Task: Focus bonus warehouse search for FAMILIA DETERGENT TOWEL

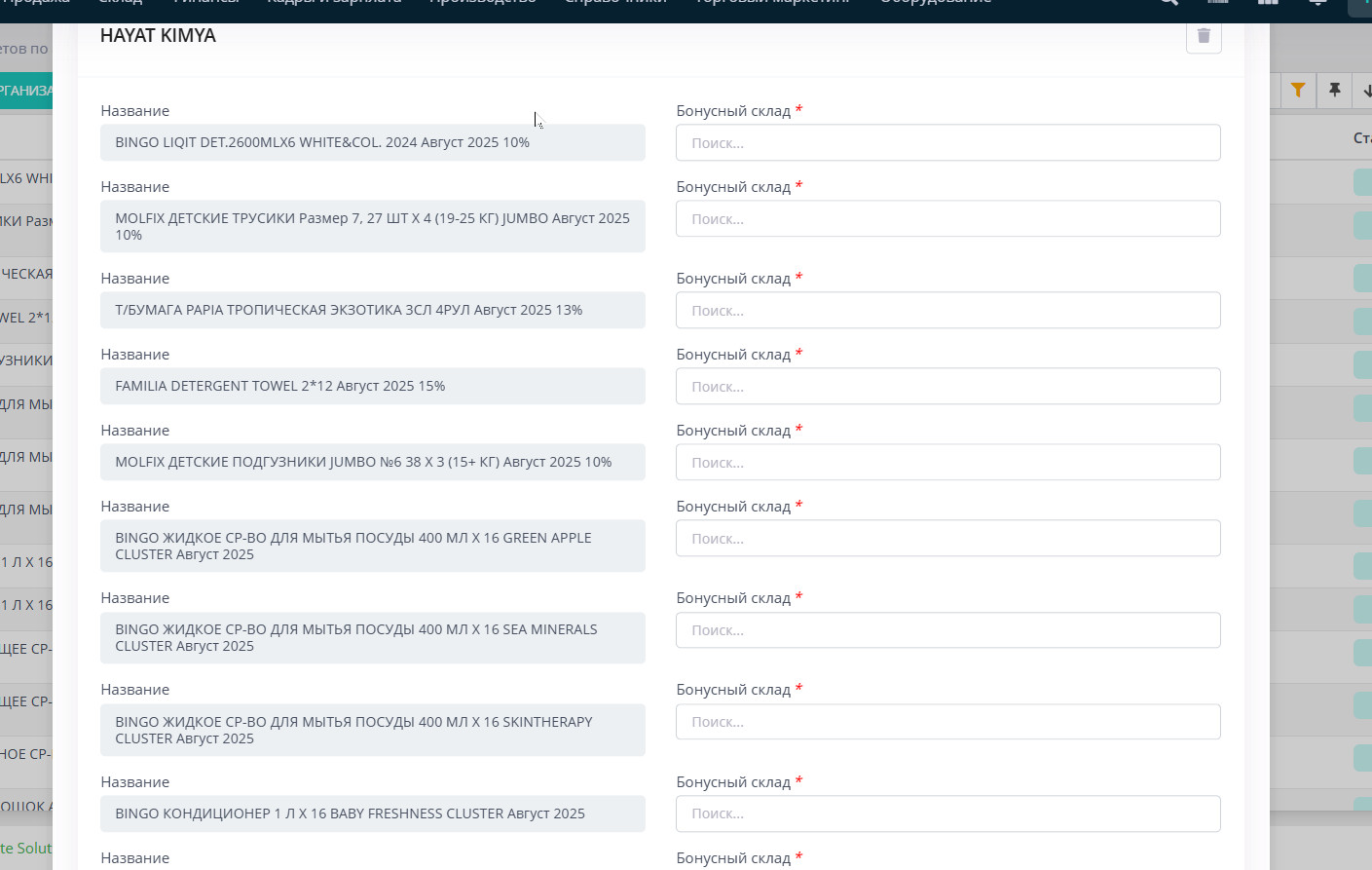Action: pyautogui.click(x=948, y=386)
